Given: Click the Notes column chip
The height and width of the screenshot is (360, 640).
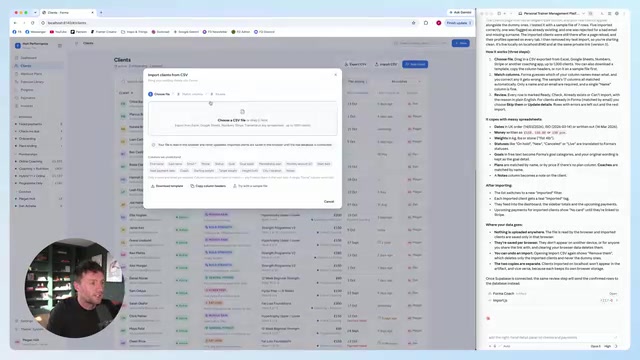Looking at the screenshot, I should pyautogui.click(x=290, y=171).
